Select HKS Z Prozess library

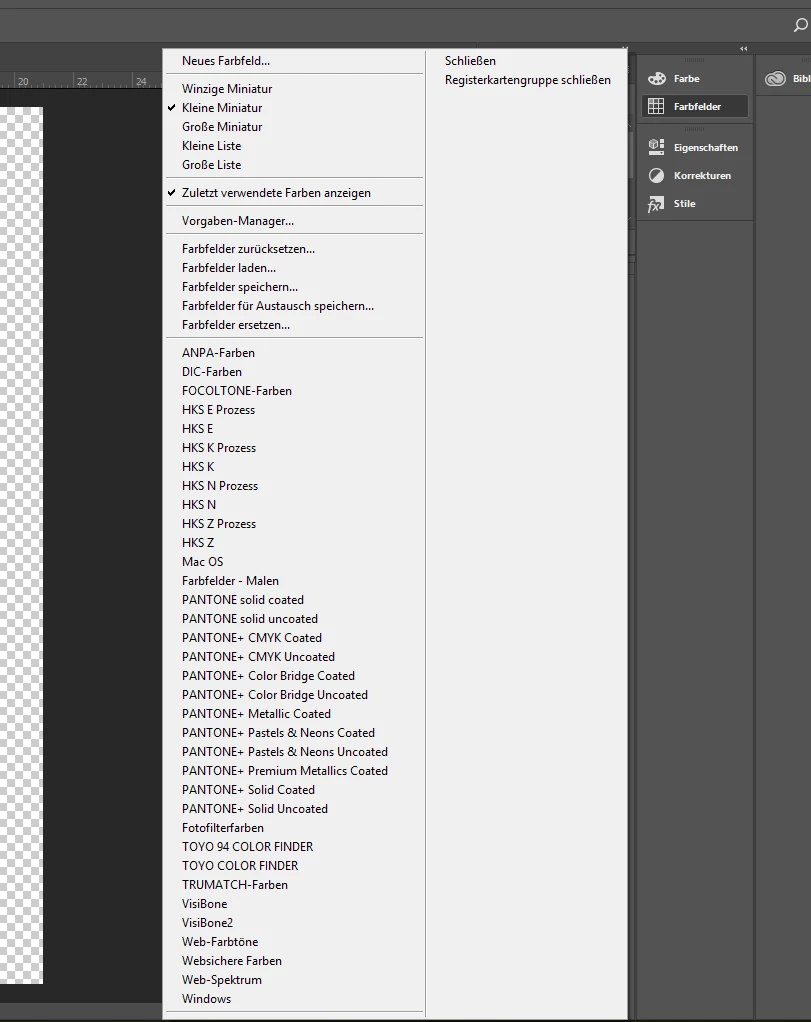(x=219, y=523)
